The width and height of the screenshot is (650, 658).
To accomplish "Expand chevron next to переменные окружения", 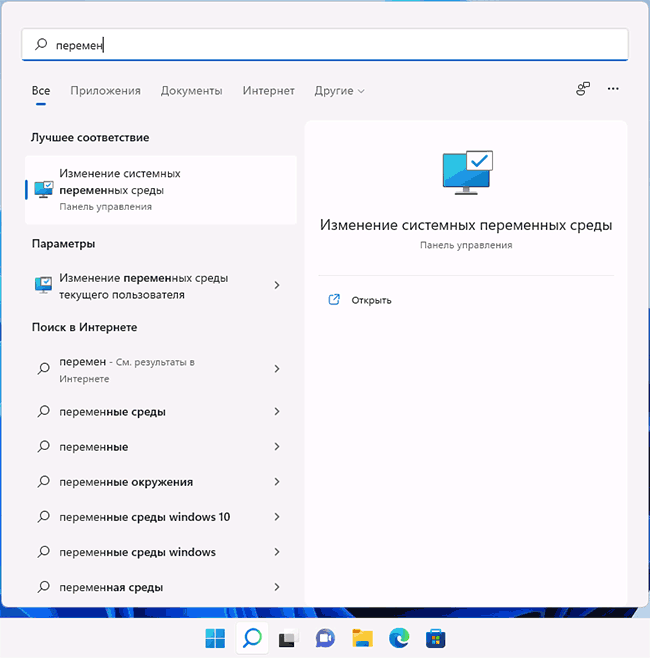I will pos(277,482).
